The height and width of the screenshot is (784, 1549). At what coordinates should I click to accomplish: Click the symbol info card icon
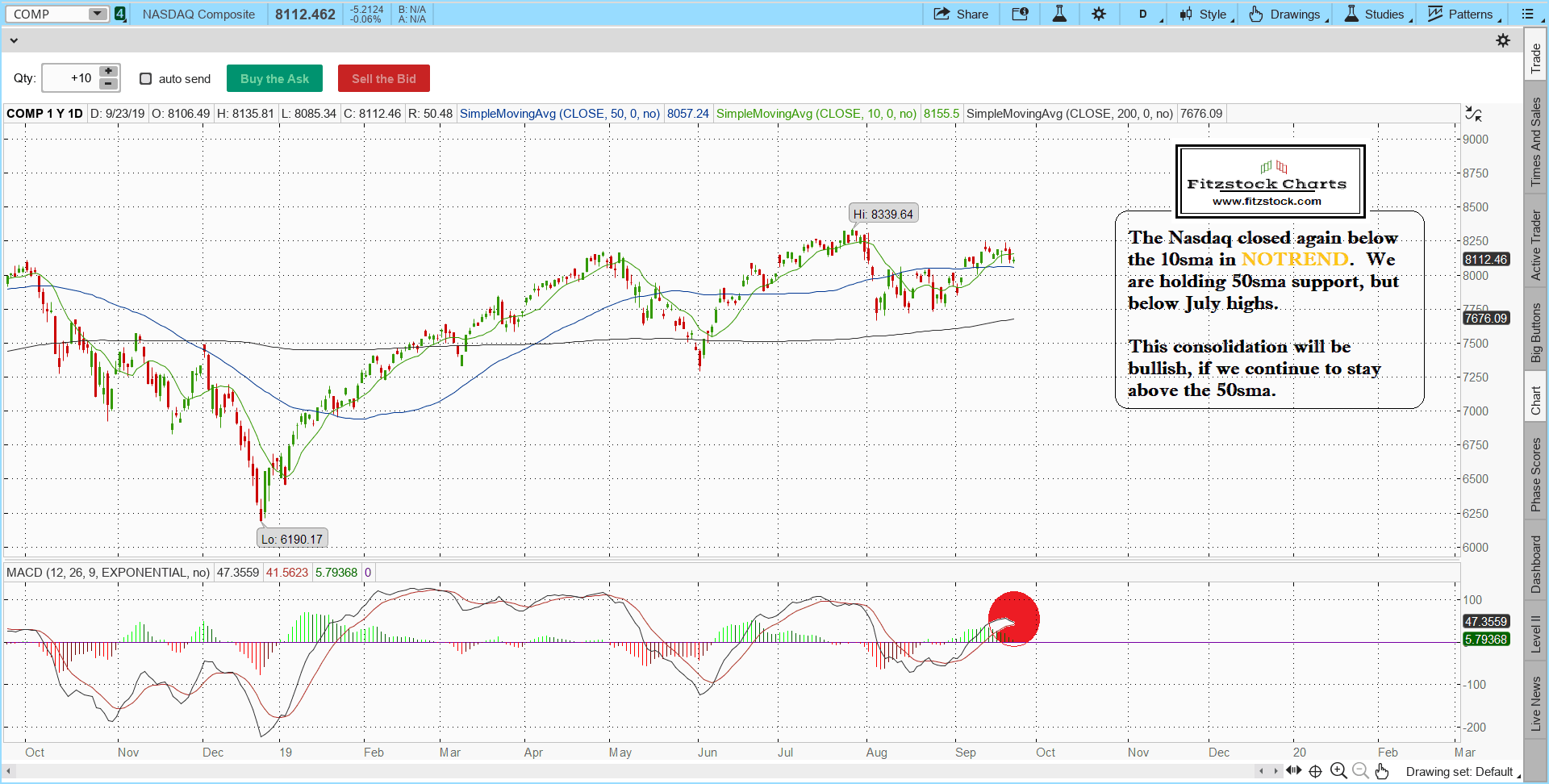(x=1020, y=14)
